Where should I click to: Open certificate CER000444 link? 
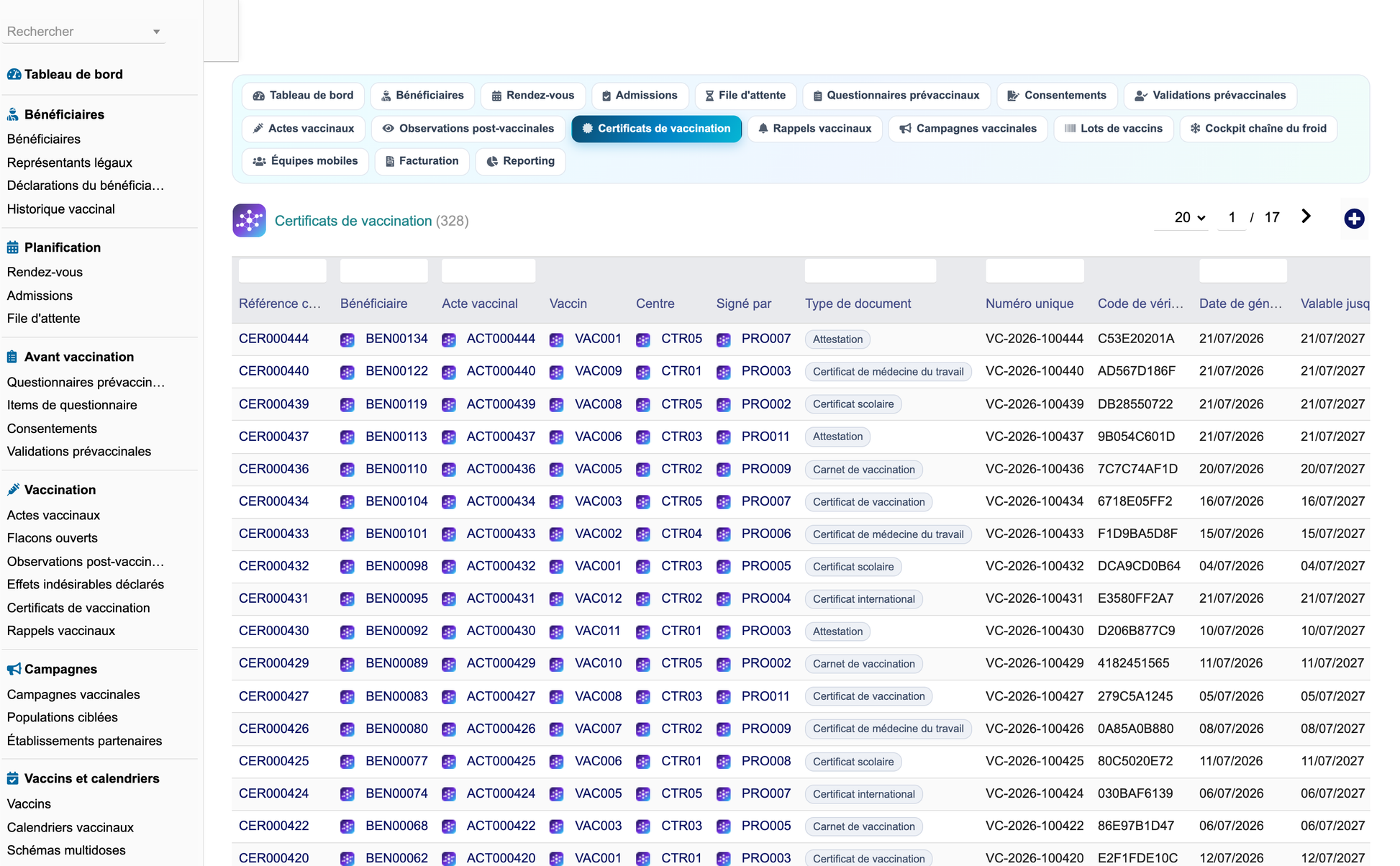[x=273, y=339]
